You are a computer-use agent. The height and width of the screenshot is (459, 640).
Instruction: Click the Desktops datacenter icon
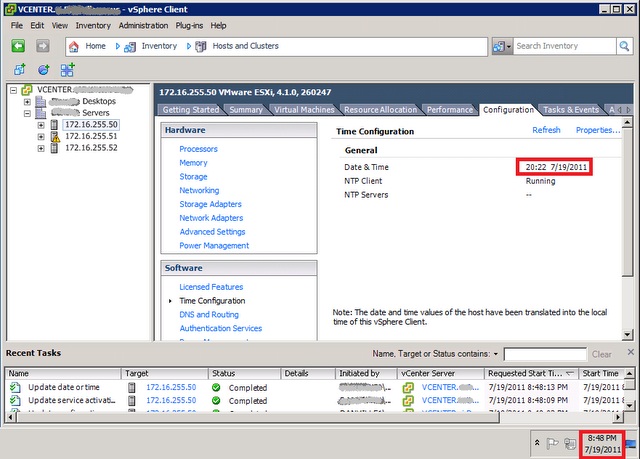(x=40, y=101)
